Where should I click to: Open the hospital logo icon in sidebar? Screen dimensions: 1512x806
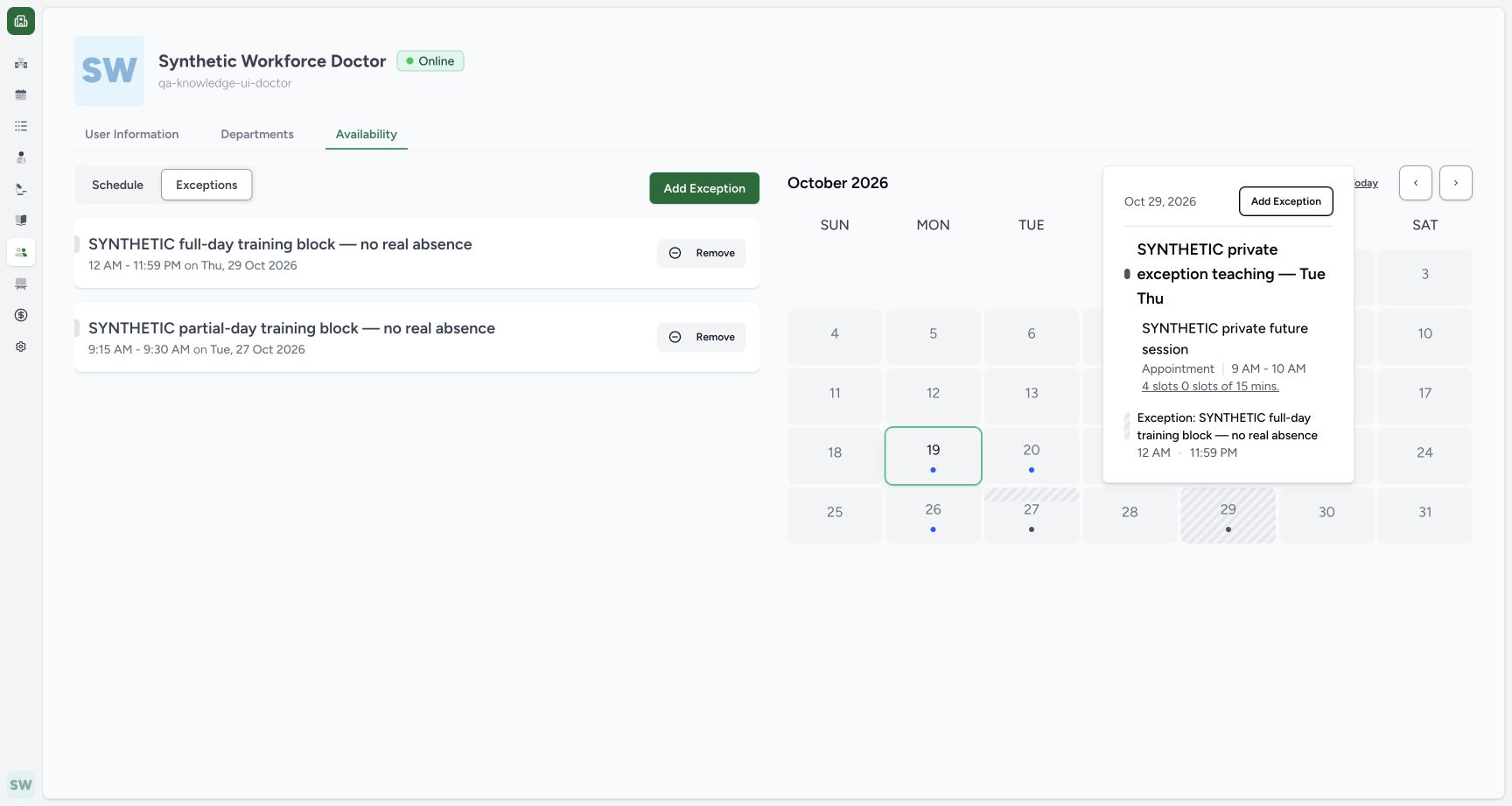click(21, 21)
